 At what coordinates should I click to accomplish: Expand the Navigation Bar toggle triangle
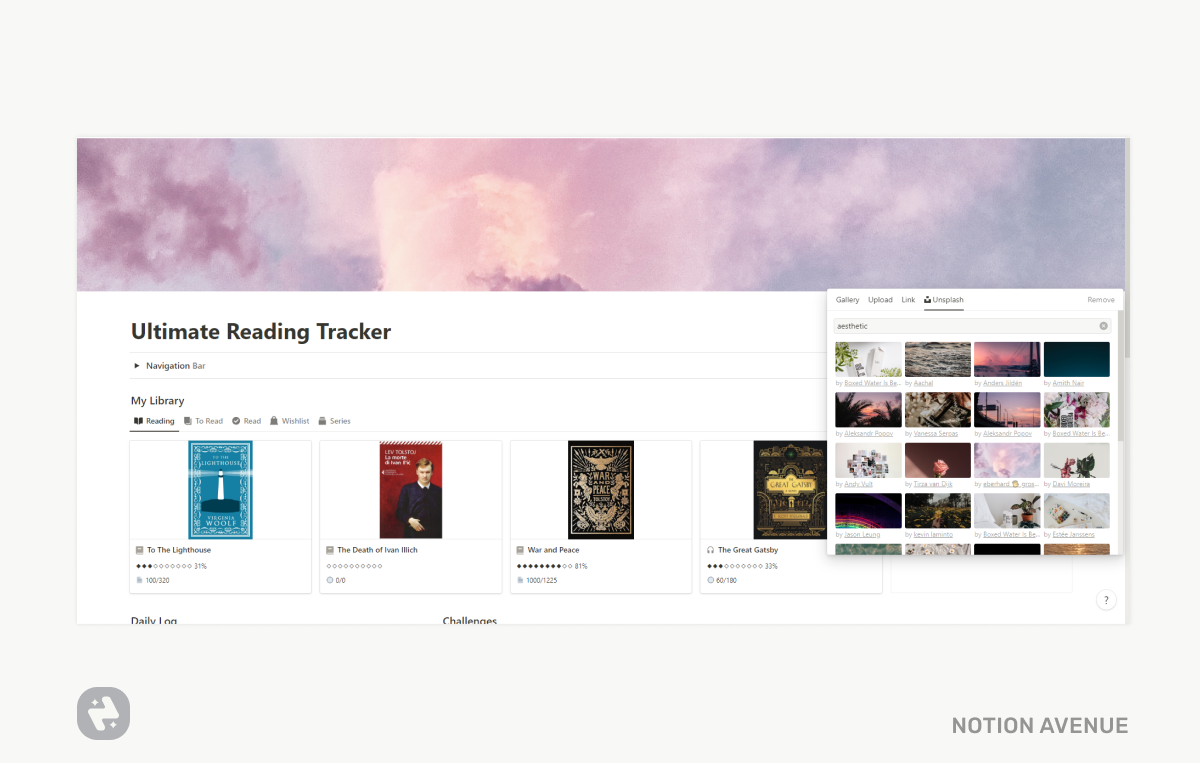coord(137,366)
